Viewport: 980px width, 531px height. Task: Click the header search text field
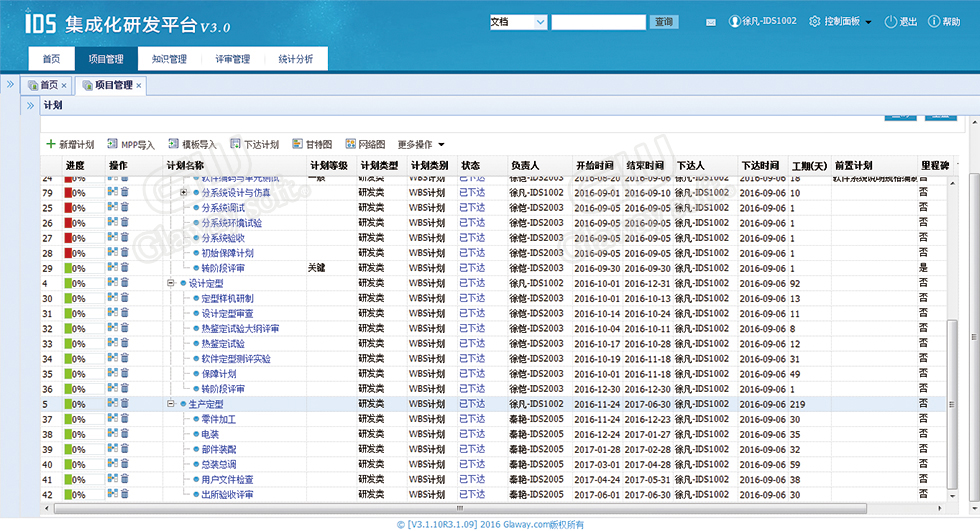pos(598,22)
